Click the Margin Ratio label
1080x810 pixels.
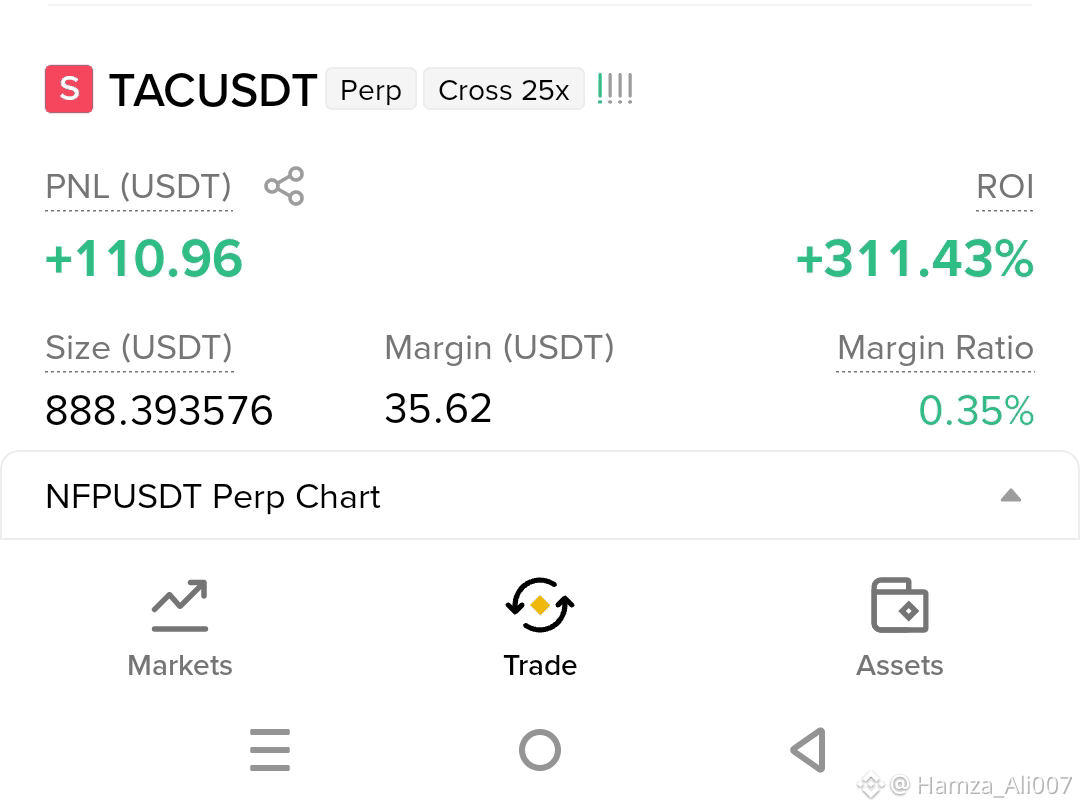point(935,348)
